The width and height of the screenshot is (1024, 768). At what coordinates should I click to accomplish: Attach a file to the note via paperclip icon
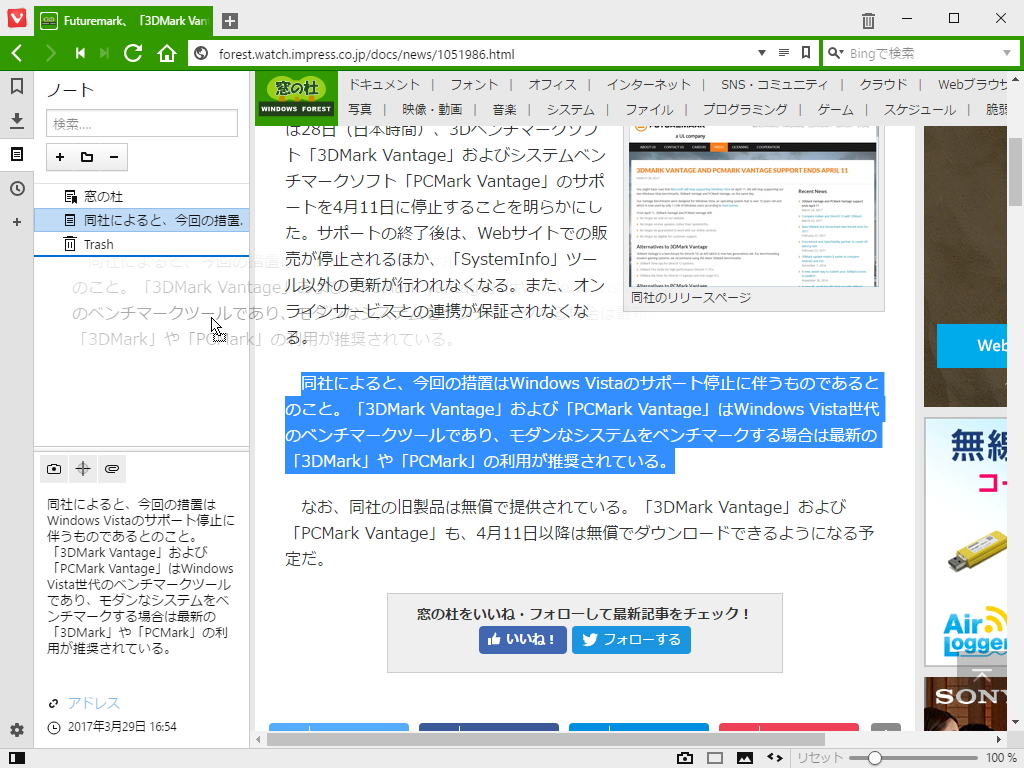coord(111,468)
